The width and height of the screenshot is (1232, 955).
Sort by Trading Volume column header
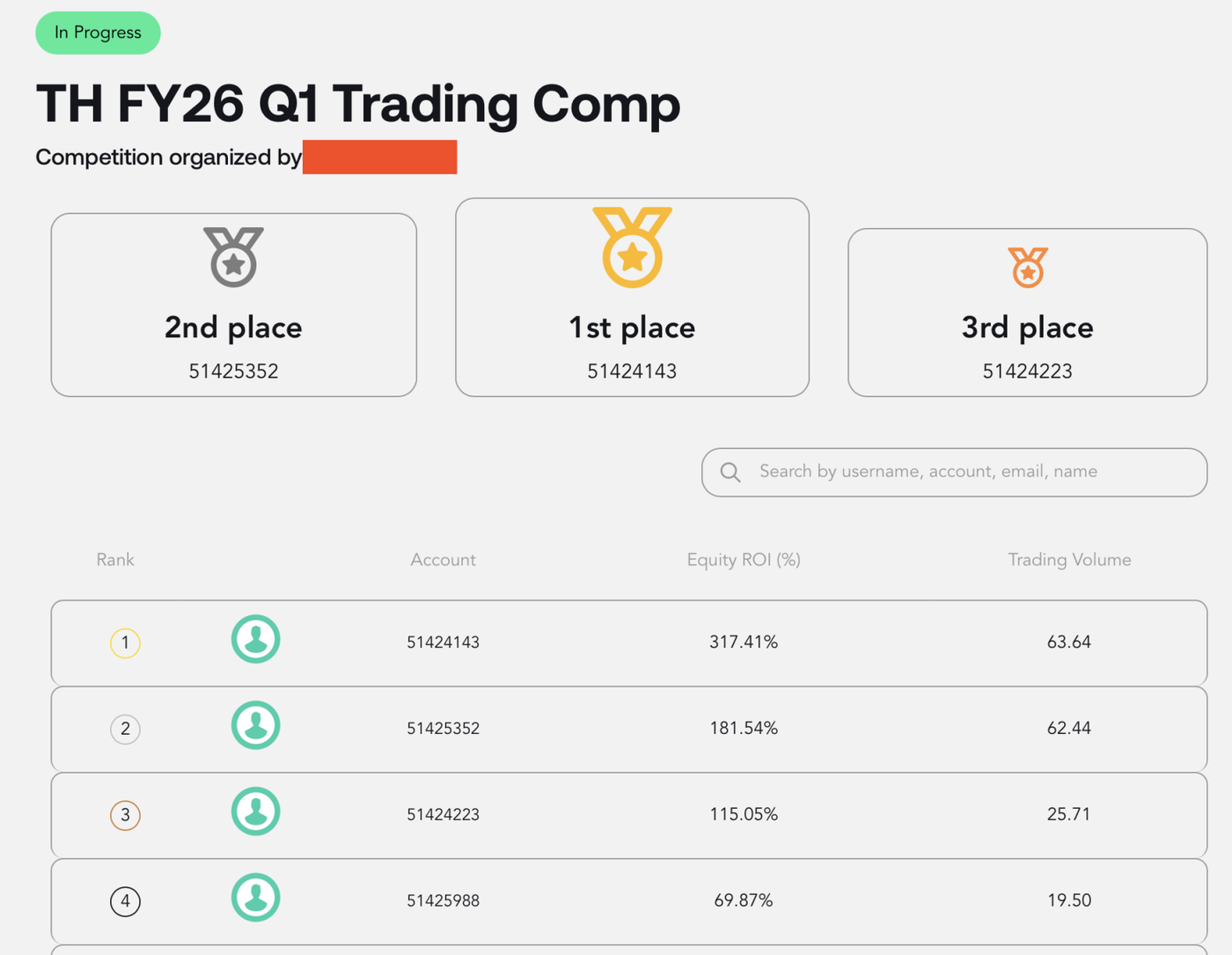pyautogui.click(x=1069, y=560)
